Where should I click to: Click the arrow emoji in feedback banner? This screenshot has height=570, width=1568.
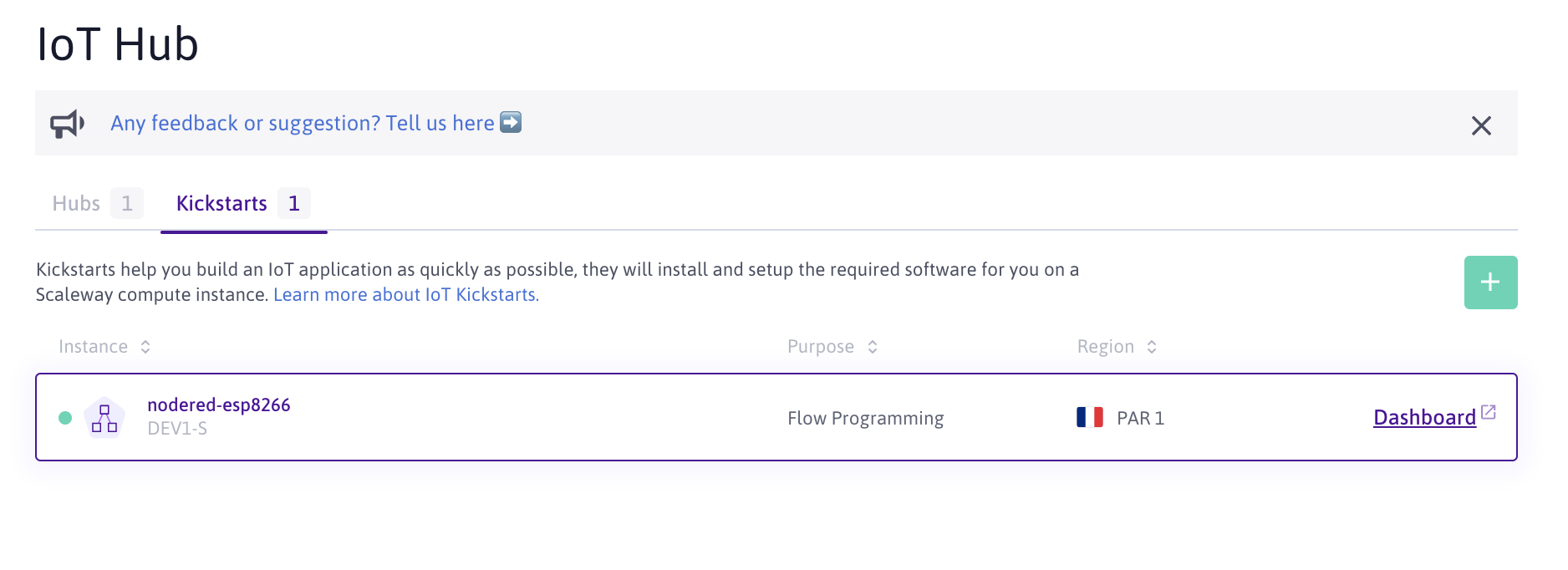click(x=511, y=122)
